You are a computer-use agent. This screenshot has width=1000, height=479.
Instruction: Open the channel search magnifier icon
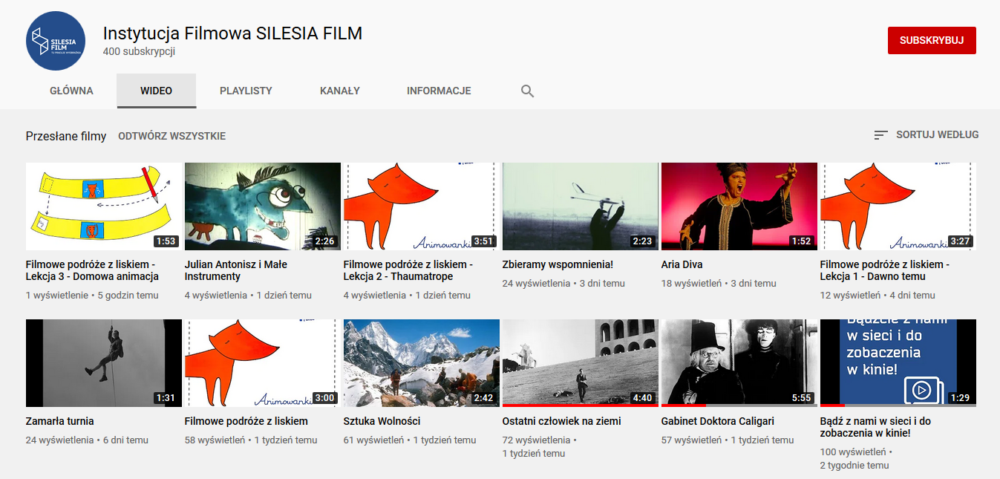527,91
